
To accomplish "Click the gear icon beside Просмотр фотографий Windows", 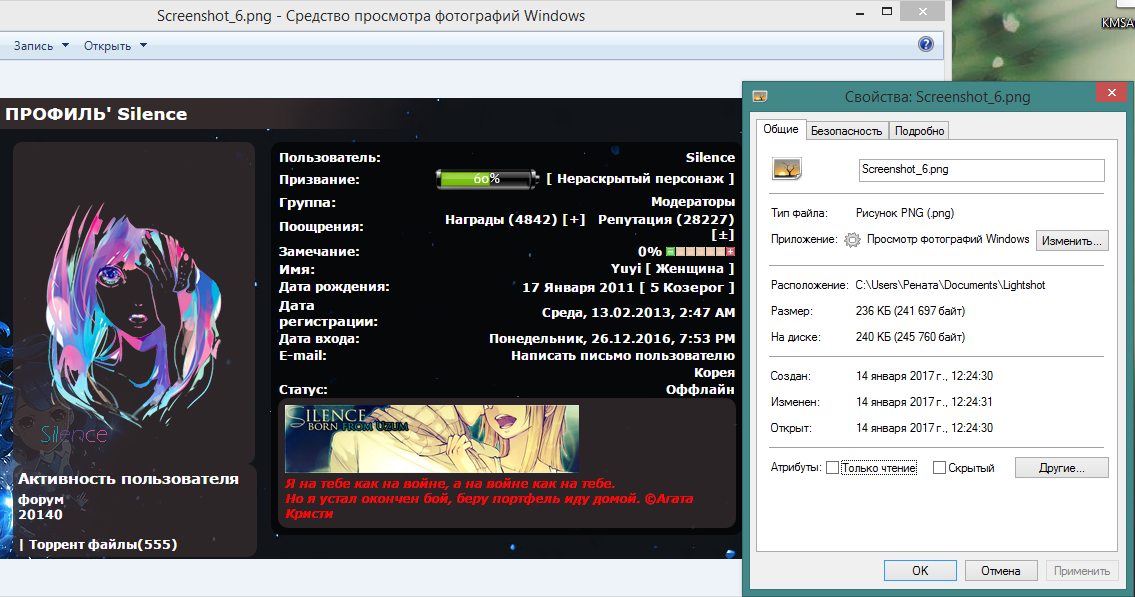I will coord(853,240).
